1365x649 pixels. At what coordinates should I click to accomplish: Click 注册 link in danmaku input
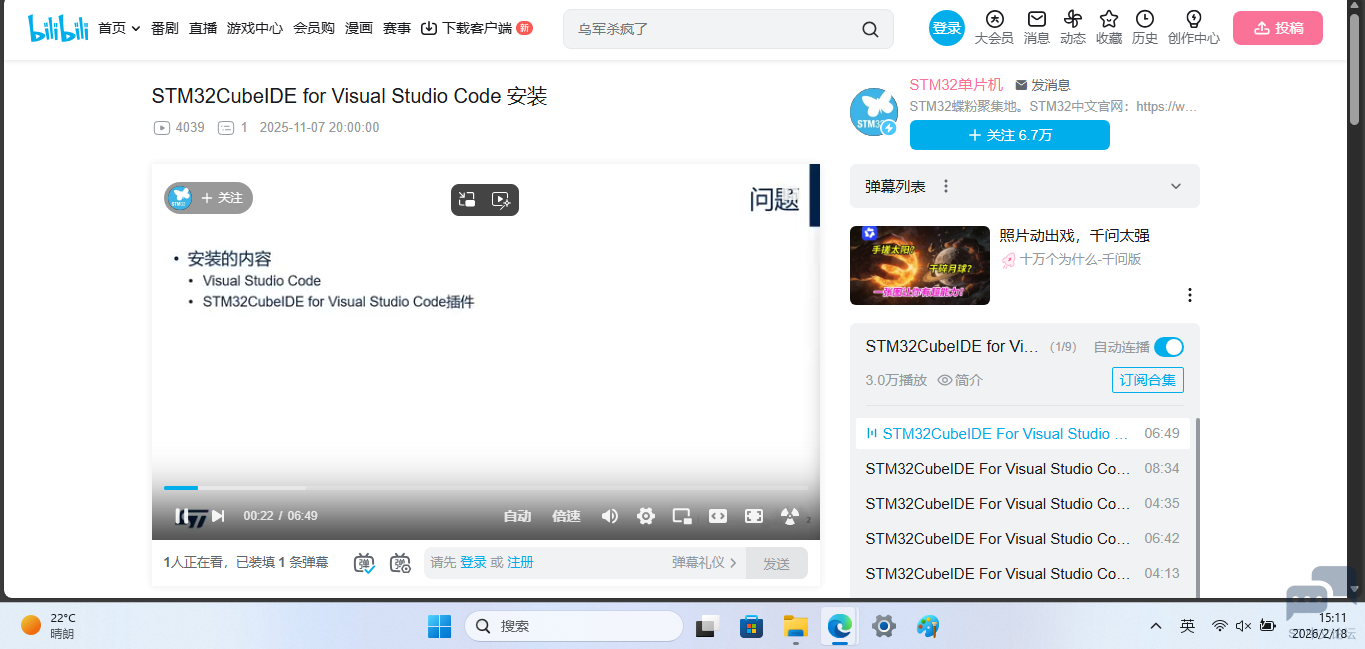520,563
